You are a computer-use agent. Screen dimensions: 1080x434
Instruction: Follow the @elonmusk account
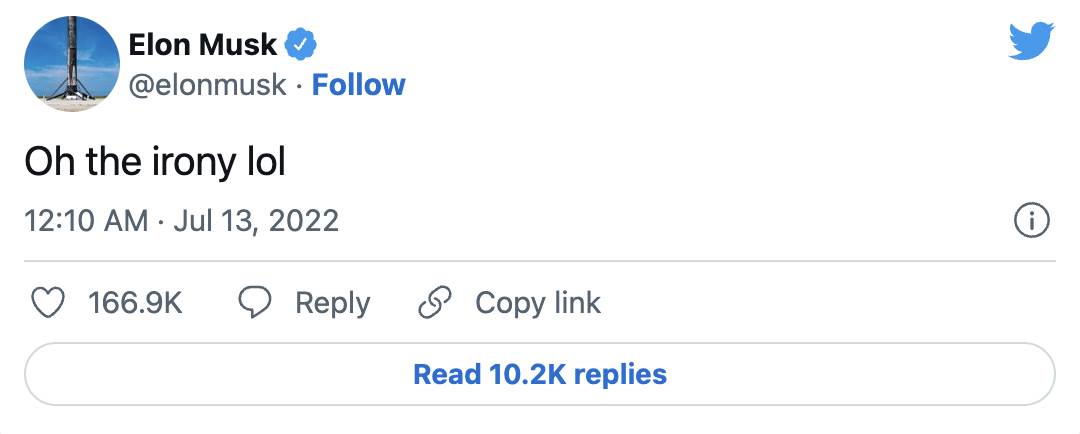[358, 85]
